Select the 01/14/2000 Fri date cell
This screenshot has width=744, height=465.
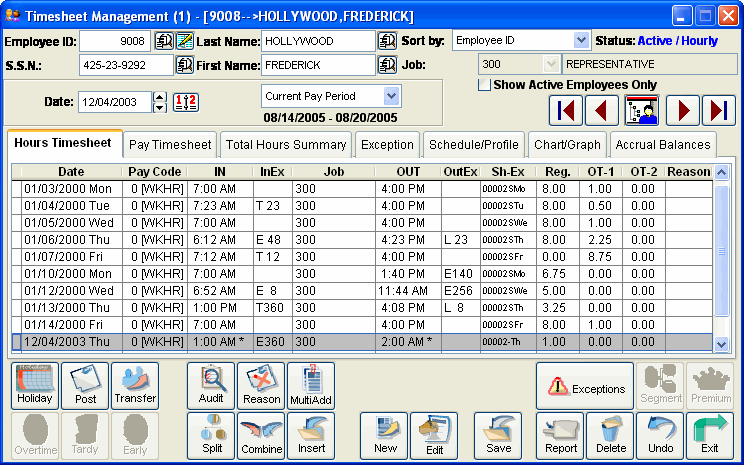pos(72,325)
